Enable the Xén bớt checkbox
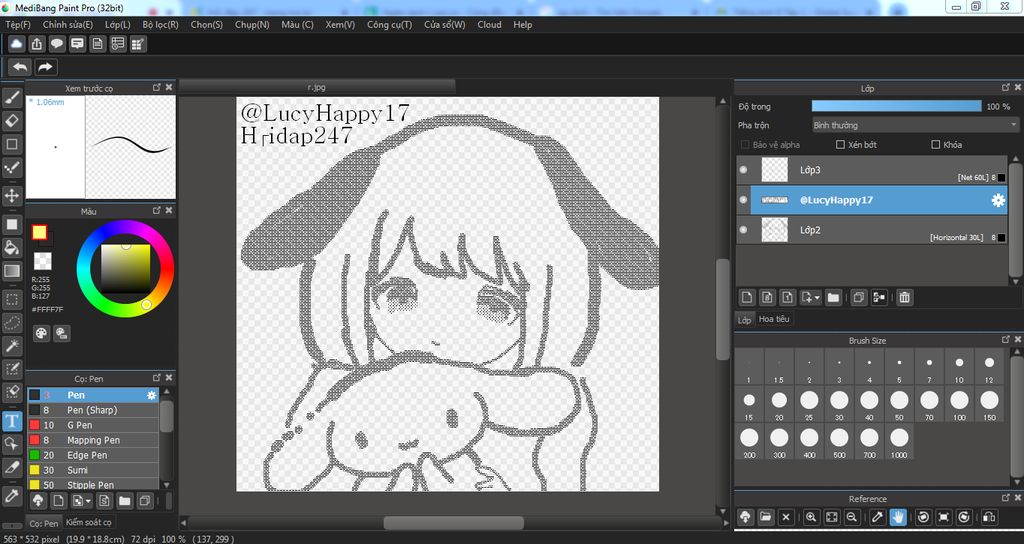The width and height of the screenshot is (1024, 544). 840,145
